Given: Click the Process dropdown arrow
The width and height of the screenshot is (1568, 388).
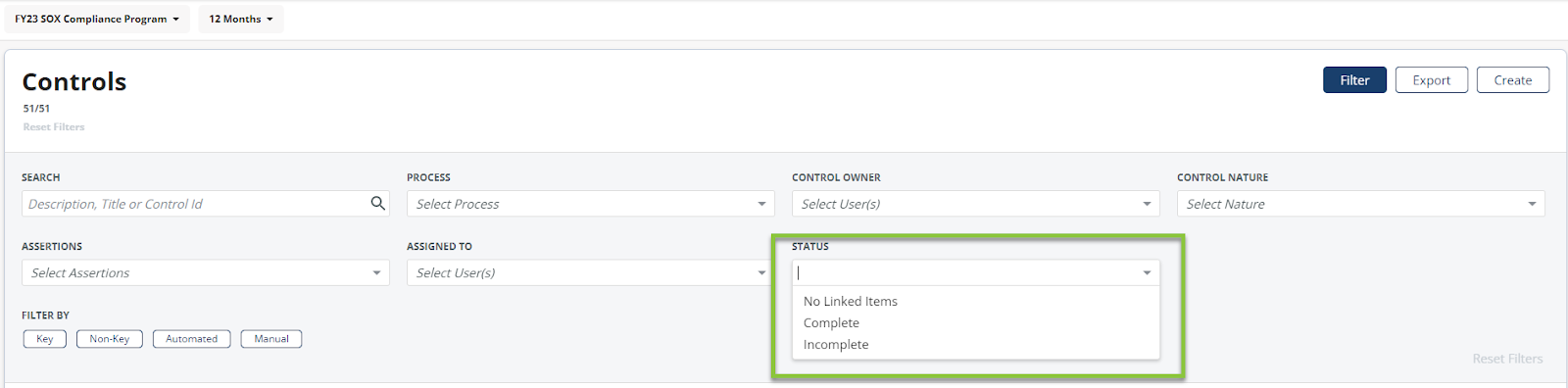Looking at the screenshot, I should [761, 204].
